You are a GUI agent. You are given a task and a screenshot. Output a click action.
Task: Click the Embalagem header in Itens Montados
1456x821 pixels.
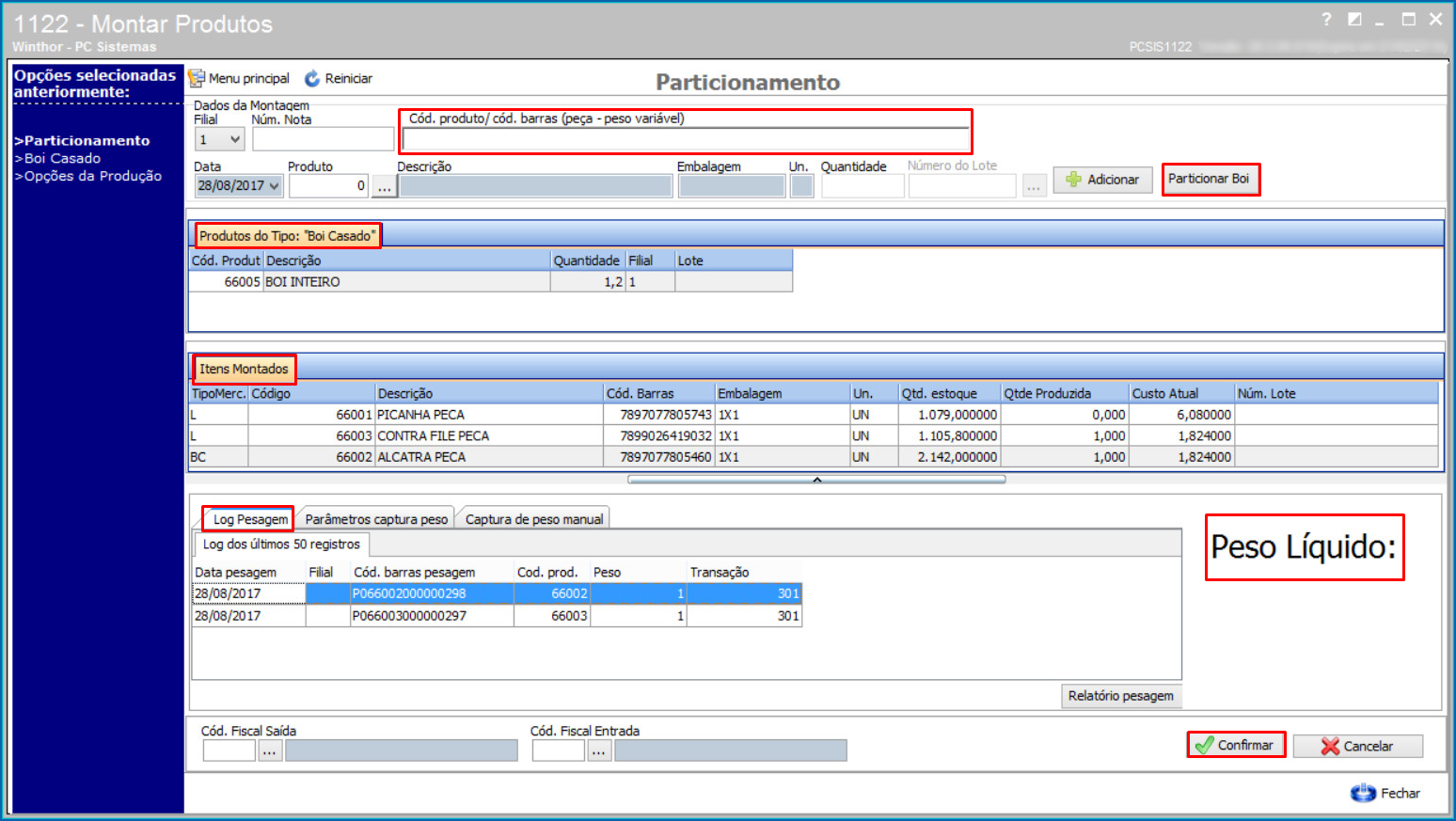pos(783,393)
